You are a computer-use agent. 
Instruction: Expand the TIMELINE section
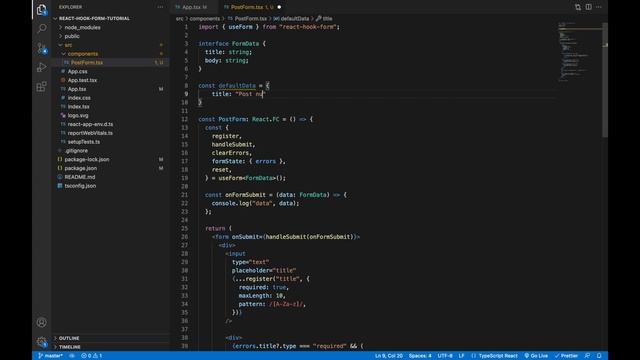69,347
